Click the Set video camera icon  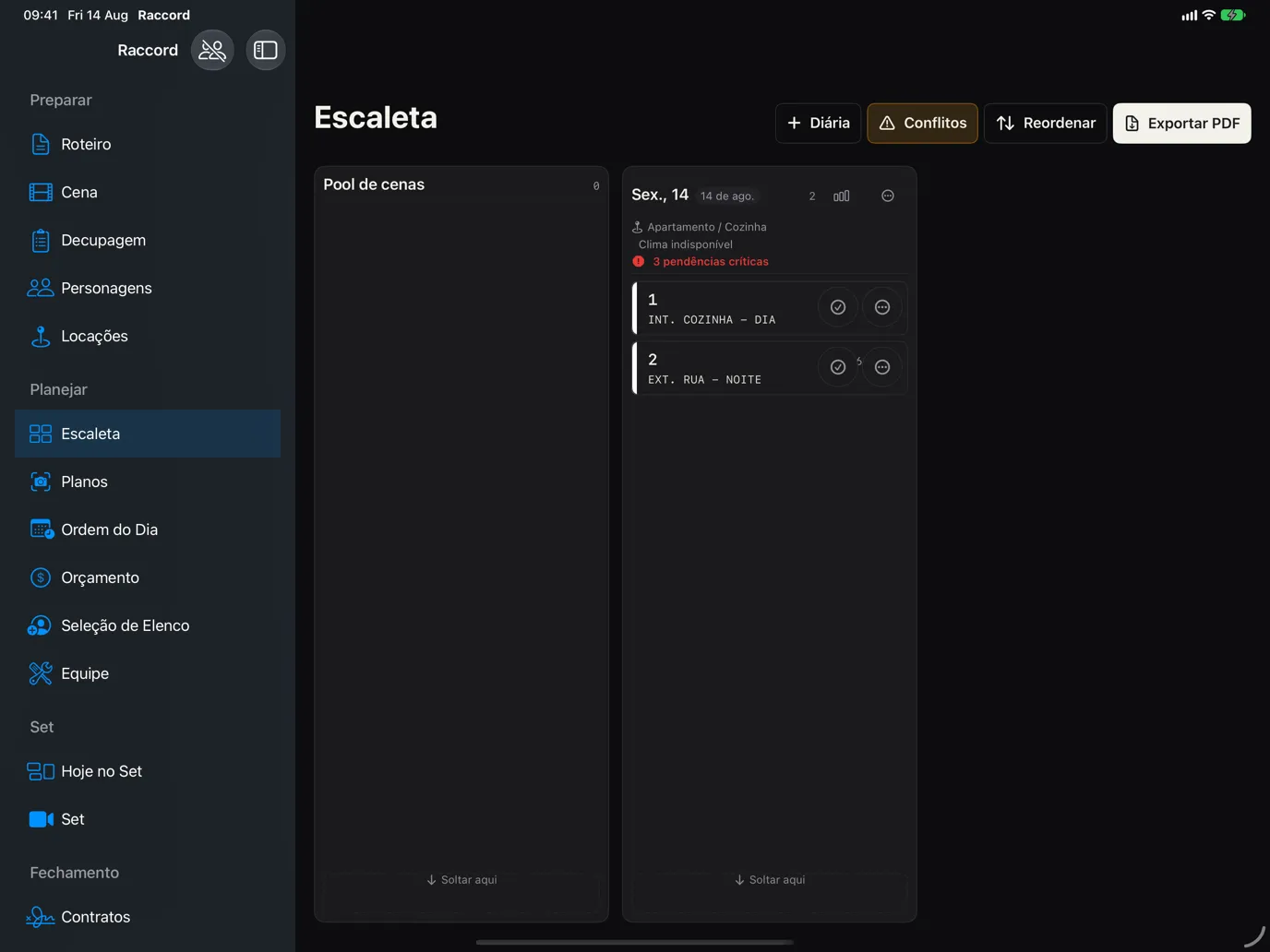coord(41,819)
